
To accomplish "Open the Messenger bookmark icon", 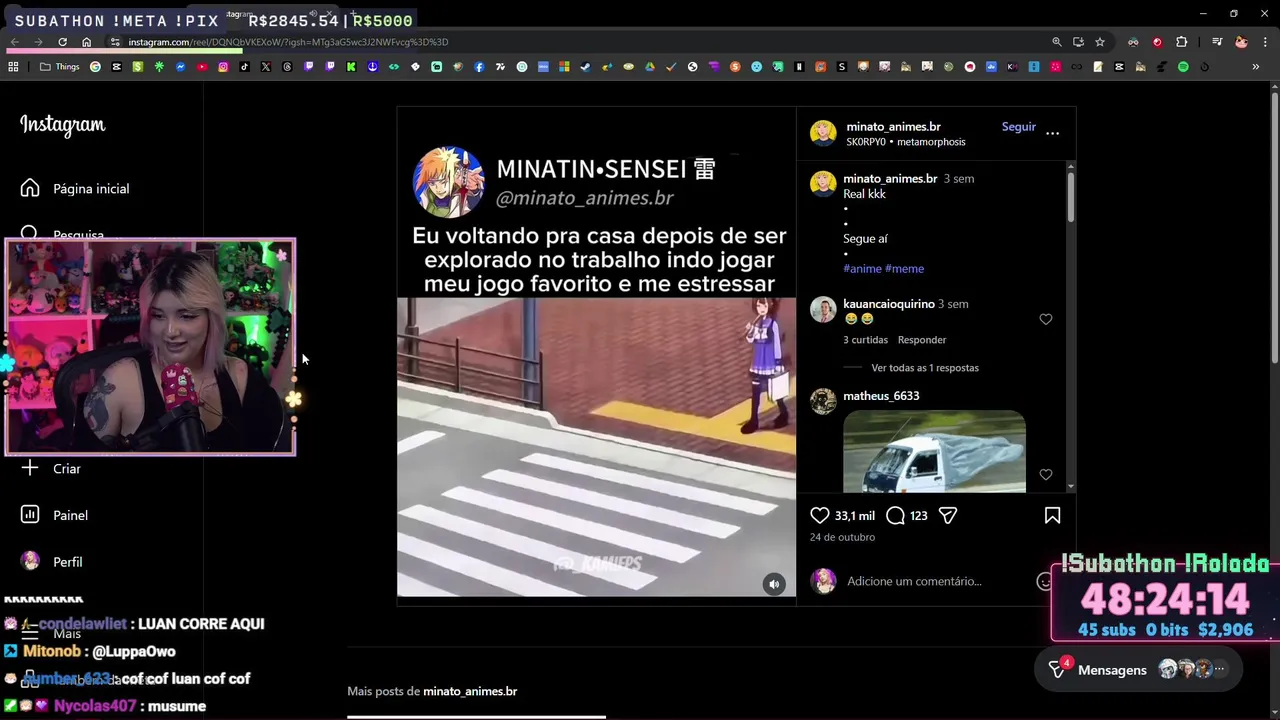I will (181, 67).
